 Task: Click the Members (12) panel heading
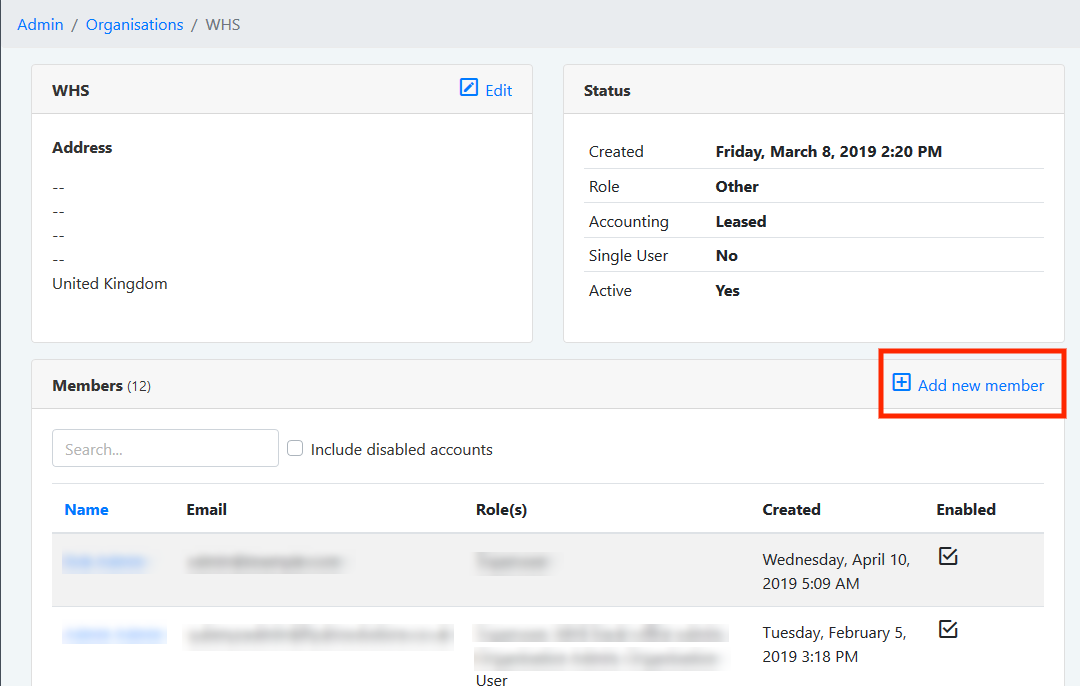[x=101, y=385]
